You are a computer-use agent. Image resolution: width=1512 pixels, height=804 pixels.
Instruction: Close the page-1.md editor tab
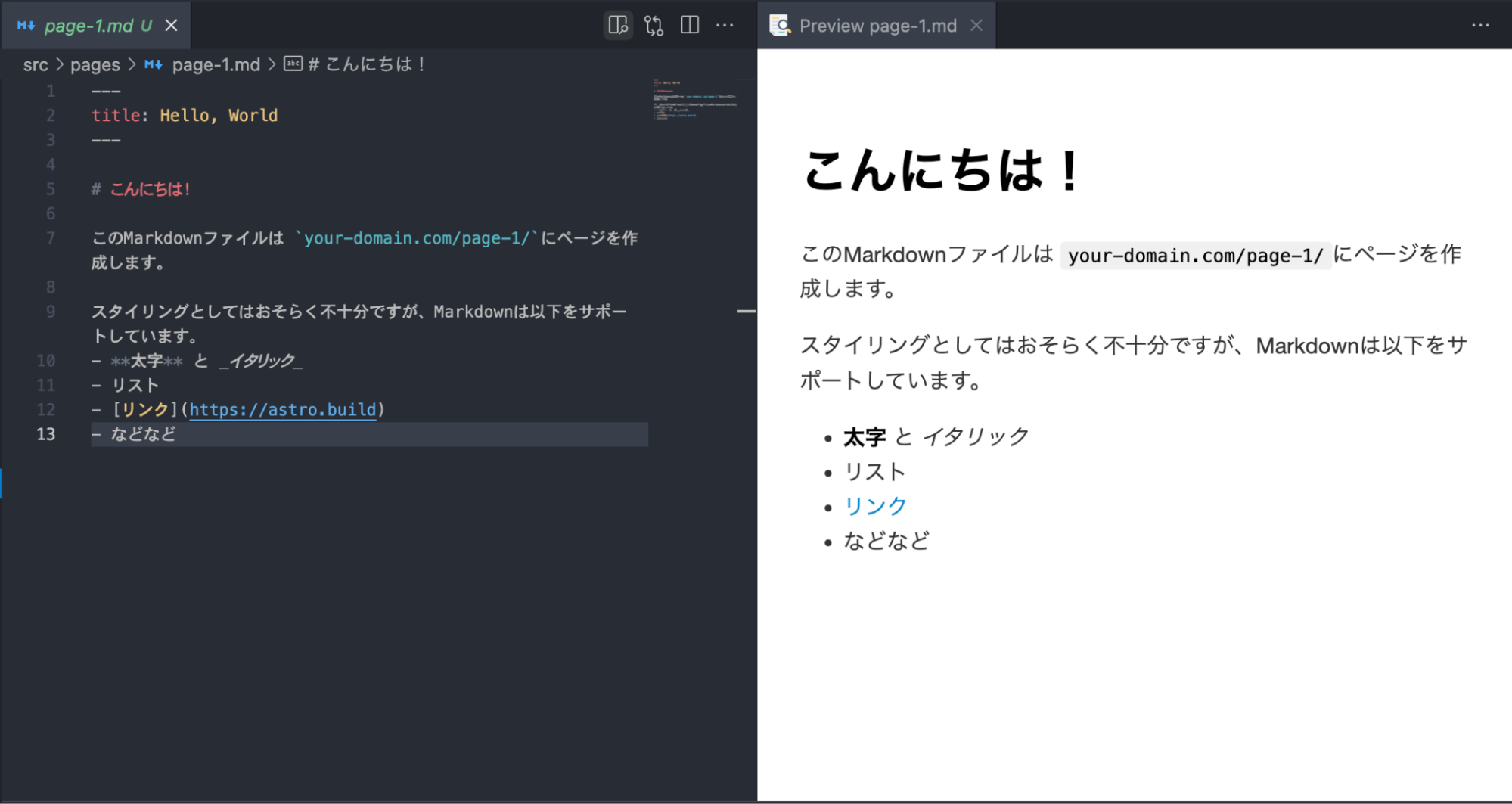click(172, 25)
